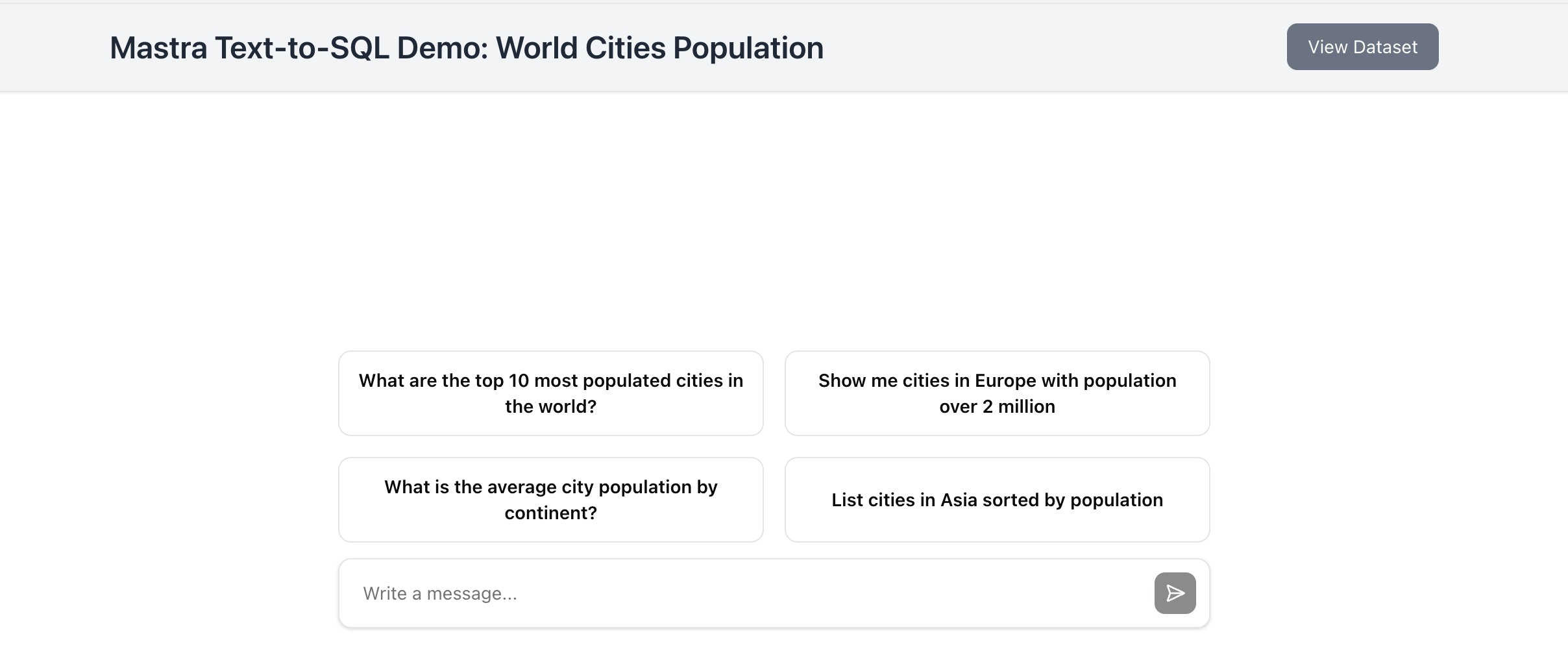Select the top 10 most populated cities prompt
This screenshot has height=649, width=1568.
click(550, 393)
